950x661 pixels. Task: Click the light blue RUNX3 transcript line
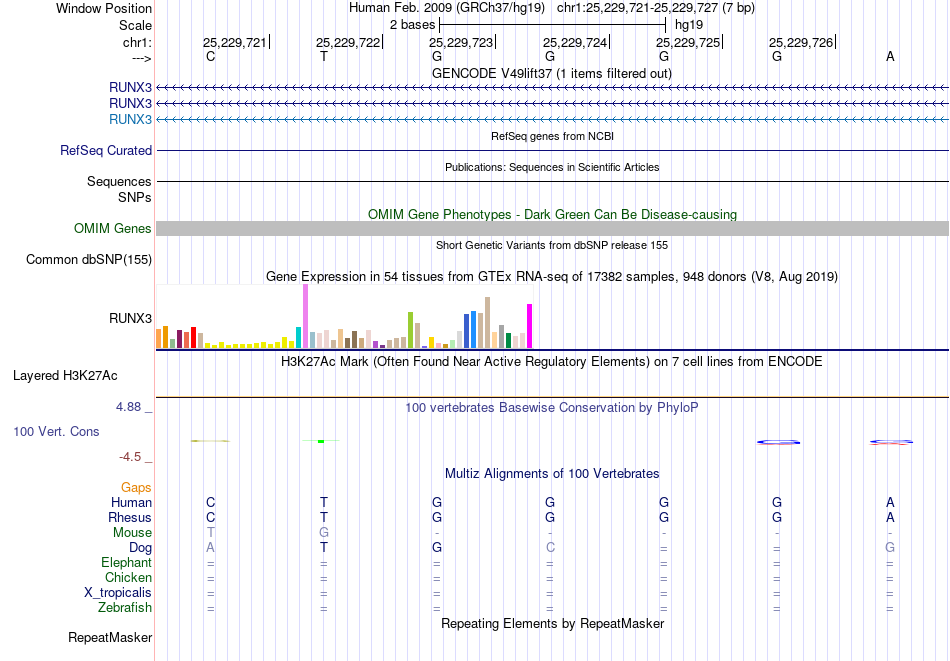552,119
